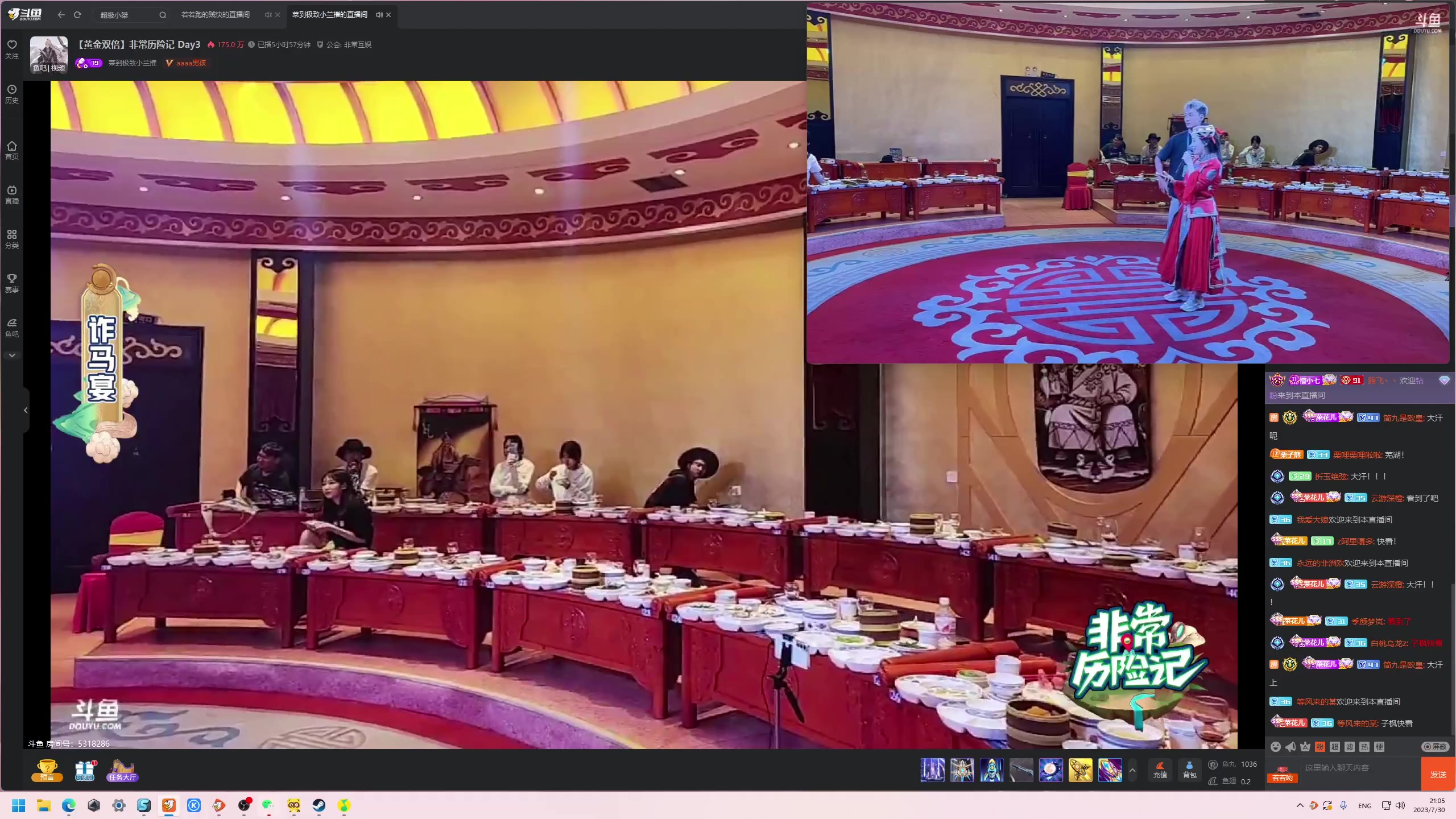Select the moon planet gift
Screen dimensions: 1456x819
tap(1051, 770)
